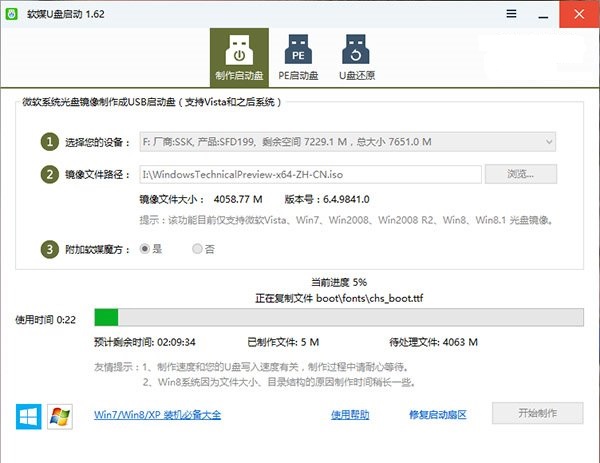Click the Windows 7 flag icon
This screenshot has width=600, height=463.
60,416
